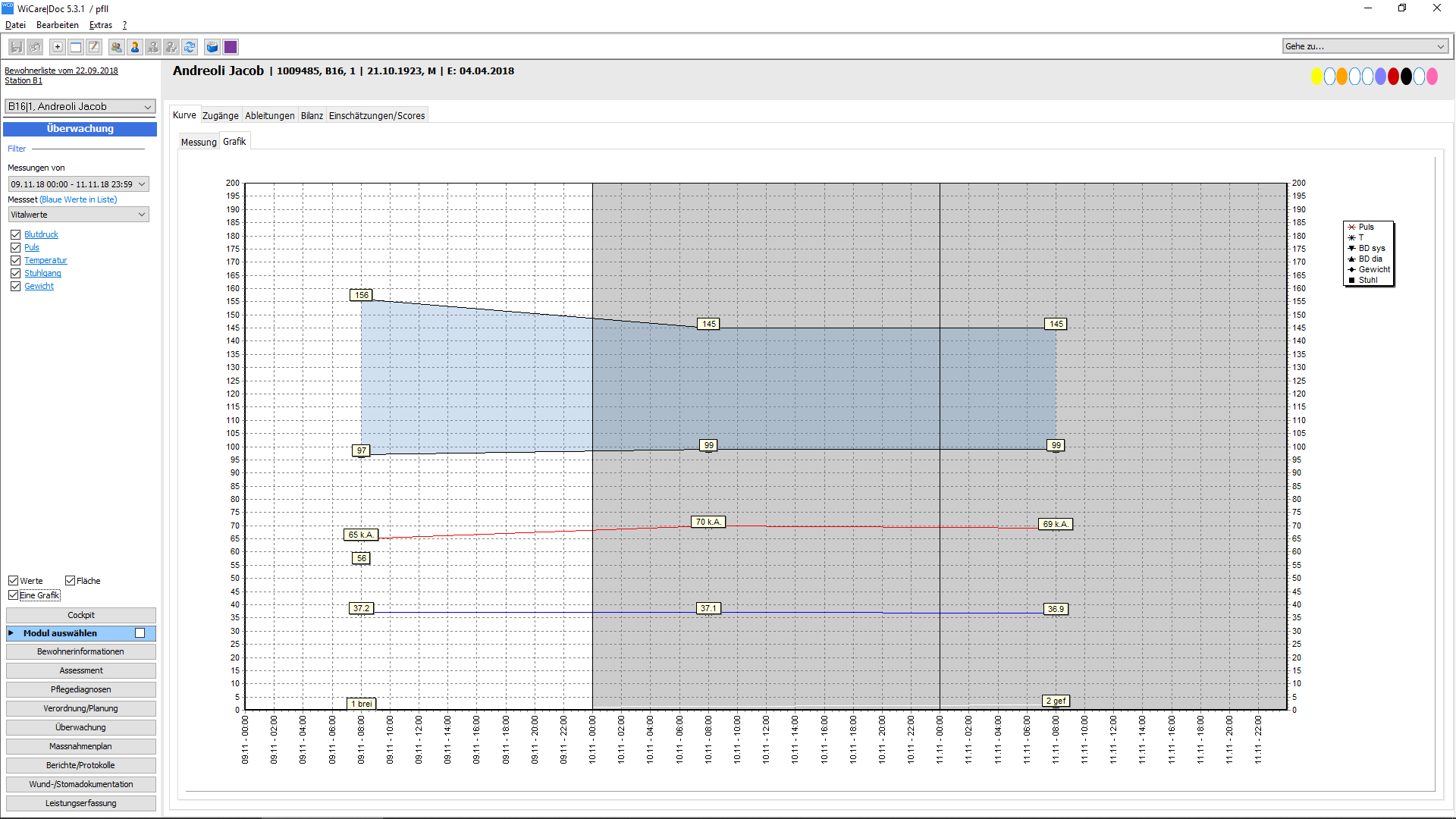The image size is (1456, 819).
Task: Uncheck the Gewicht checkbox
Action: (15, 287)
